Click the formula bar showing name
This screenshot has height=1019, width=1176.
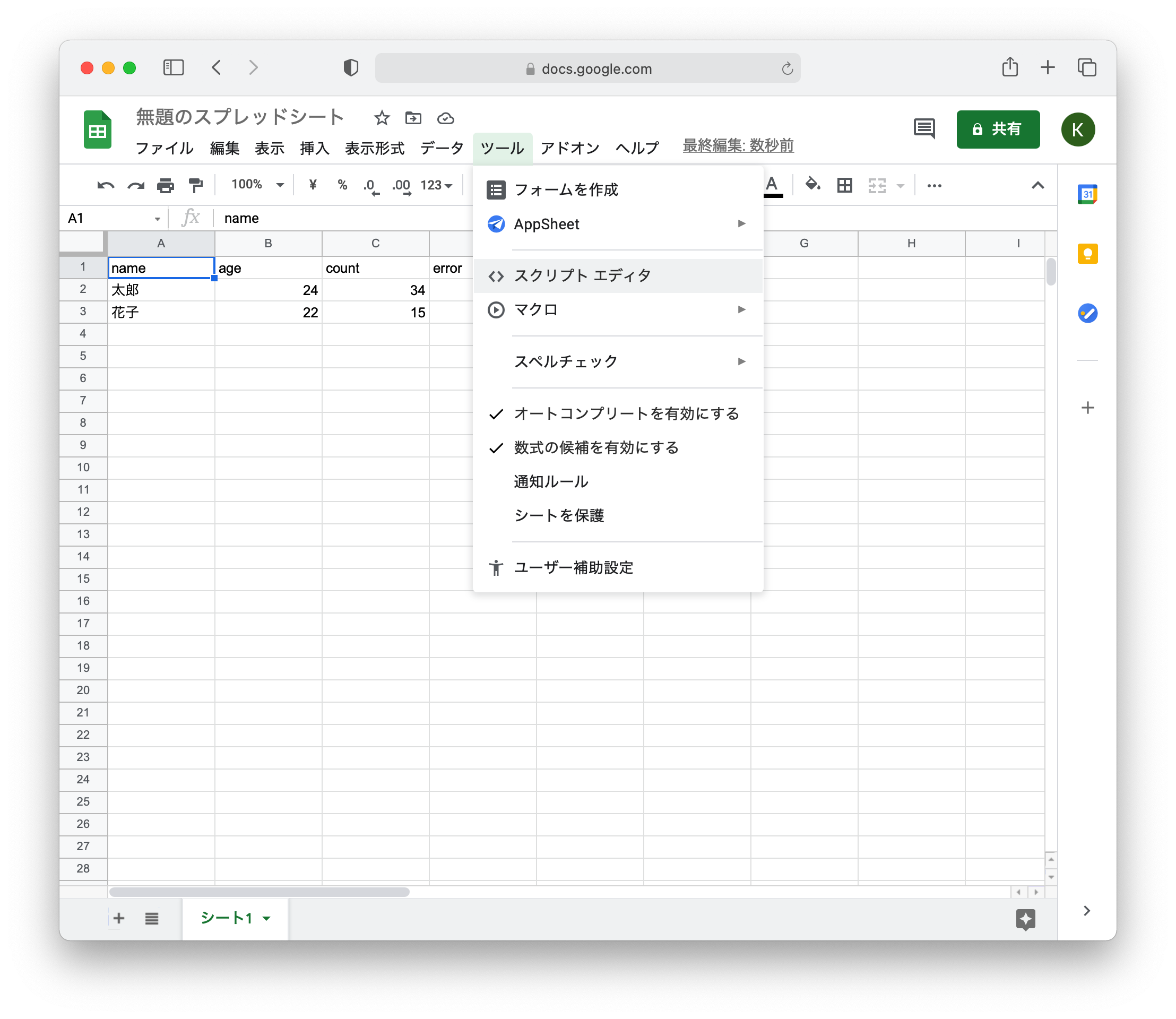coord(634,218)
